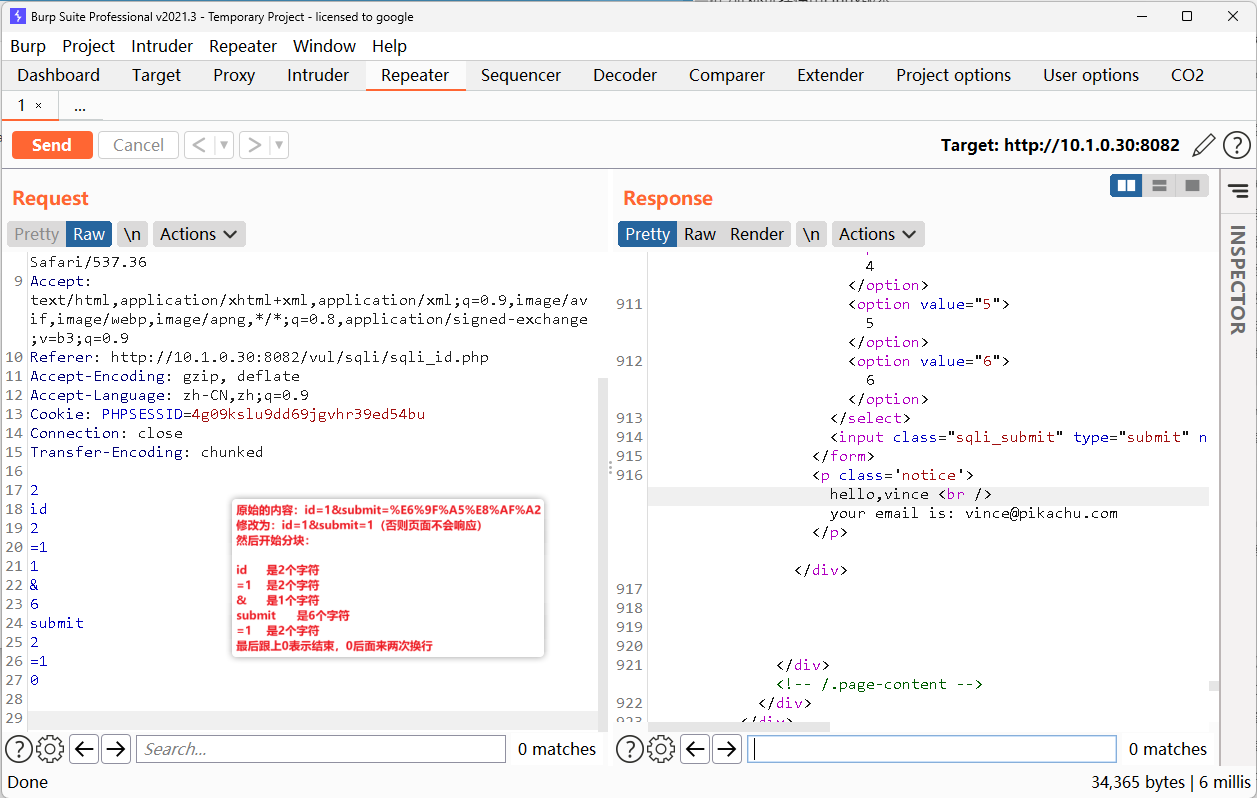The width and height of the screenshot is (1257, 798).
Task: Switch response to Render view
Action: click(x=757, y=234)
